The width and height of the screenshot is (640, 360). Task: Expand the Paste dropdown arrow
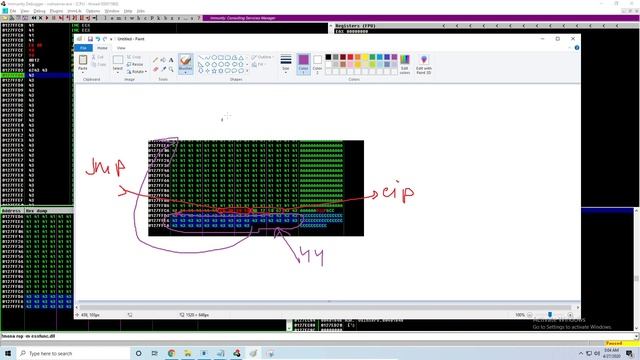tap(83, 72)
